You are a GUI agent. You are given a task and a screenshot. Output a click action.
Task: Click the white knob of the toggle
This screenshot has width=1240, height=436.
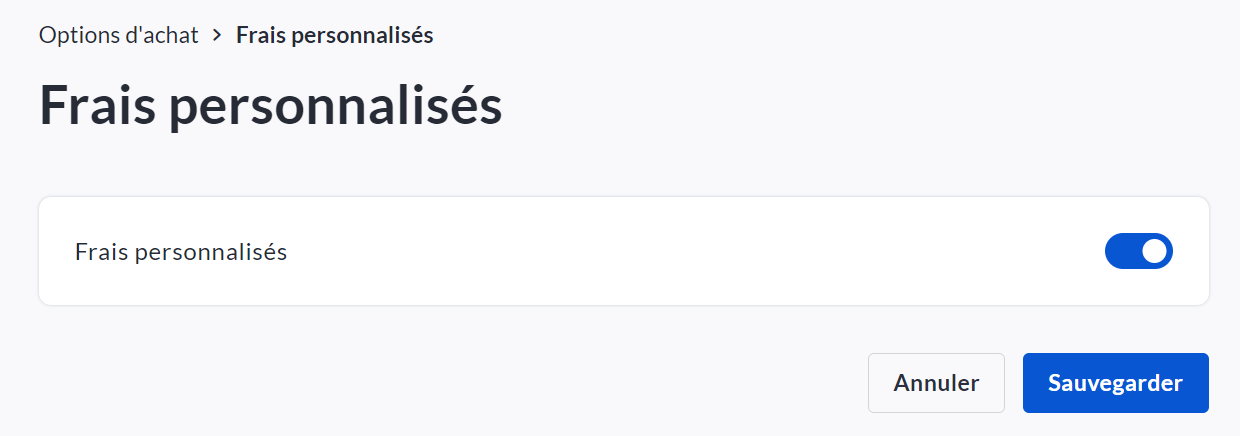[1154, 252]
